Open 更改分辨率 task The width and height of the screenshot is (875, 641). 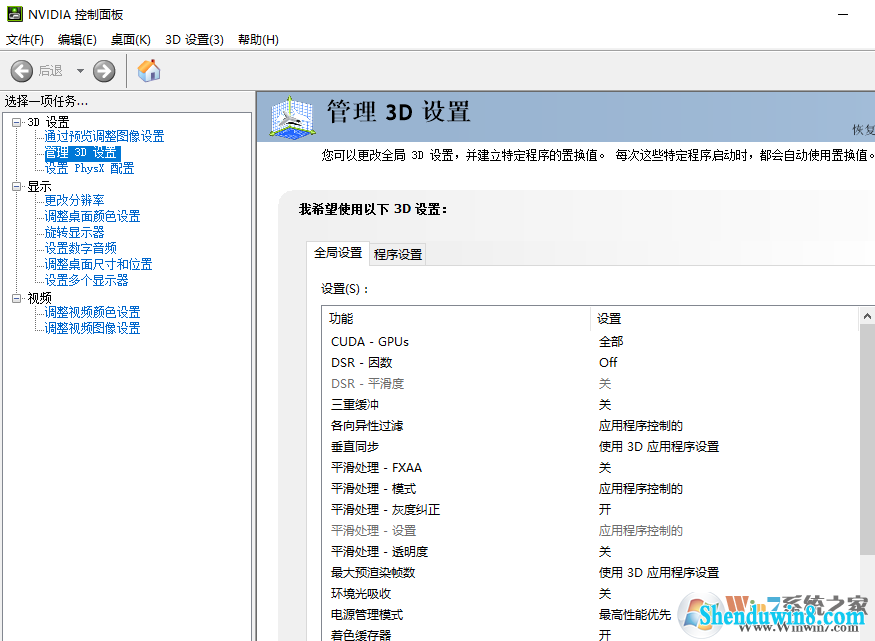74,200
